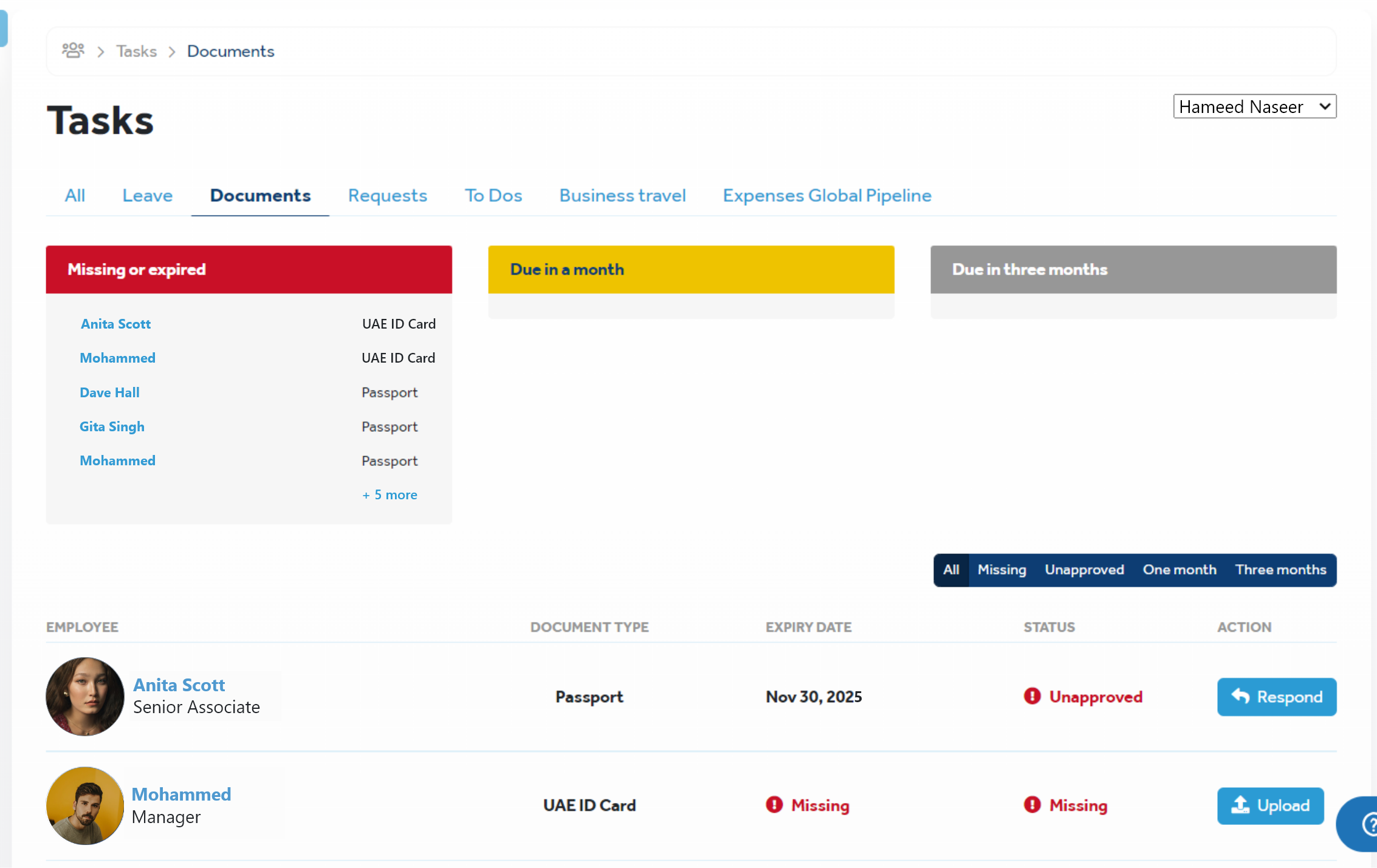Open the Business travel tab
Screen dimensions: 1377x868
coord(622,196)
